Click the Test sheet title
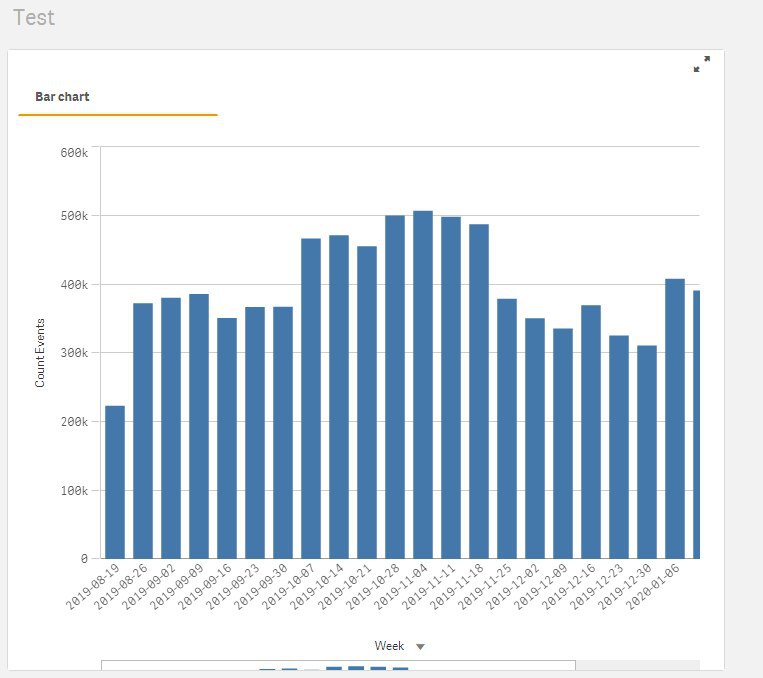 pyautogui.click(x=34, y=18)
